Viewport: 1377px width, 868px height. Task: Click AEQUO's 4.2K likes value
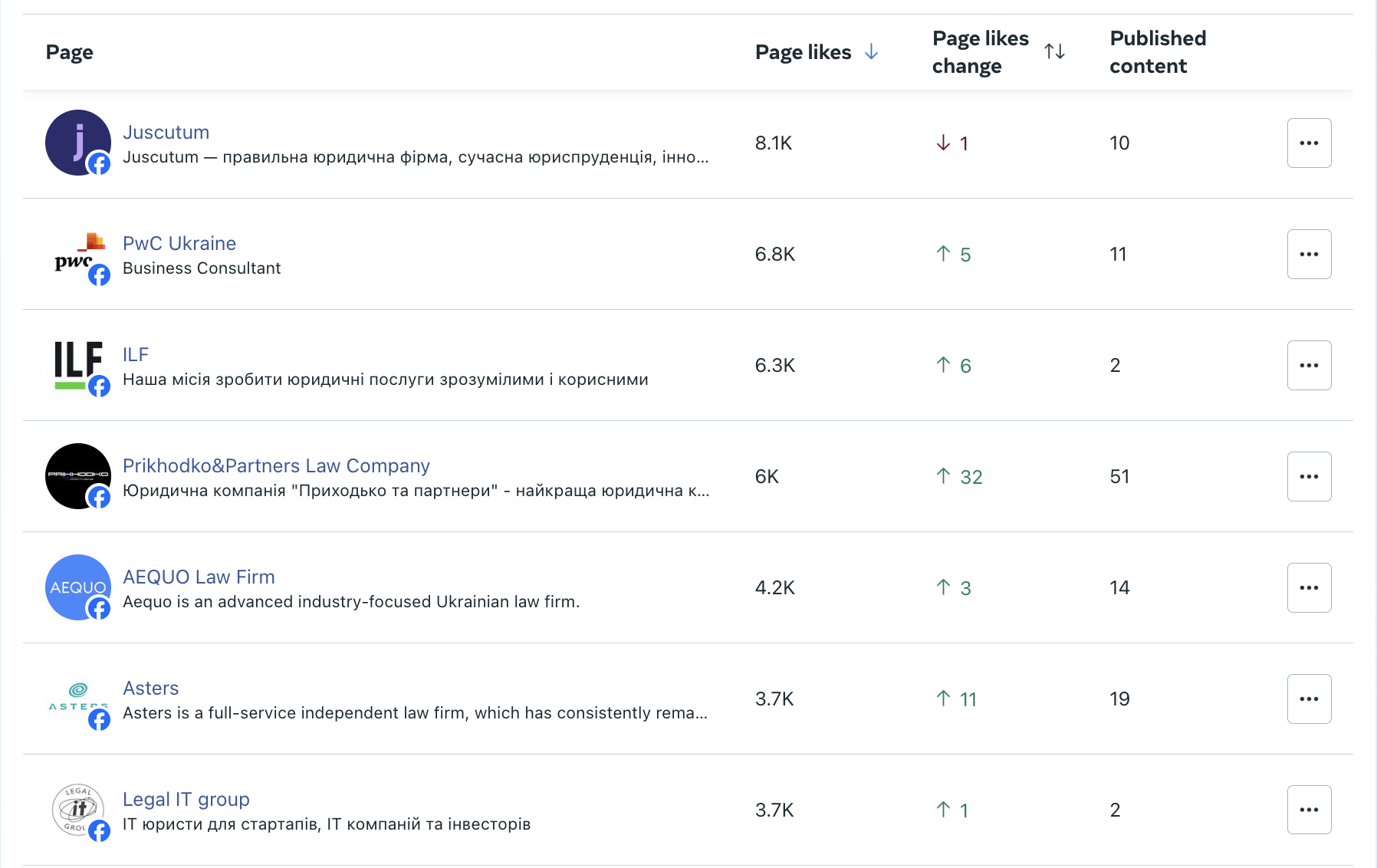click(775, 587)
